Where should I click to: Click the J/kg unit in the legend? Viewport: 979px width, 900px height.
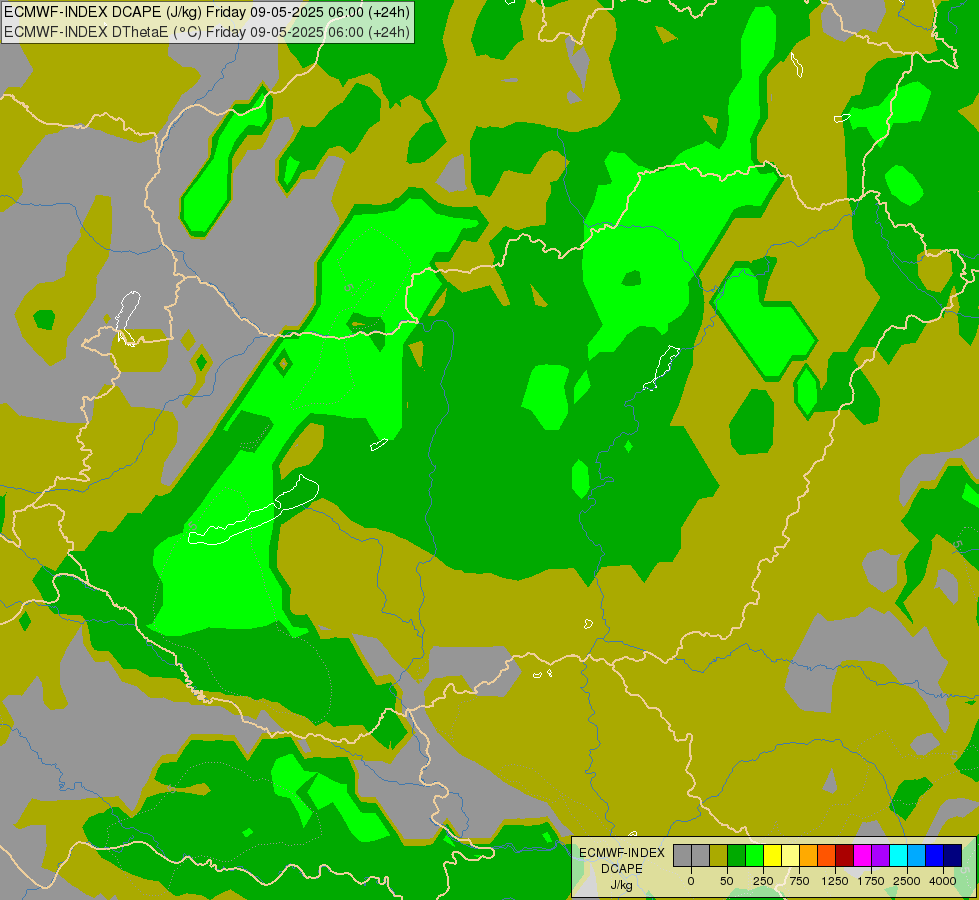pyautogui.click(x=622, y=885)
